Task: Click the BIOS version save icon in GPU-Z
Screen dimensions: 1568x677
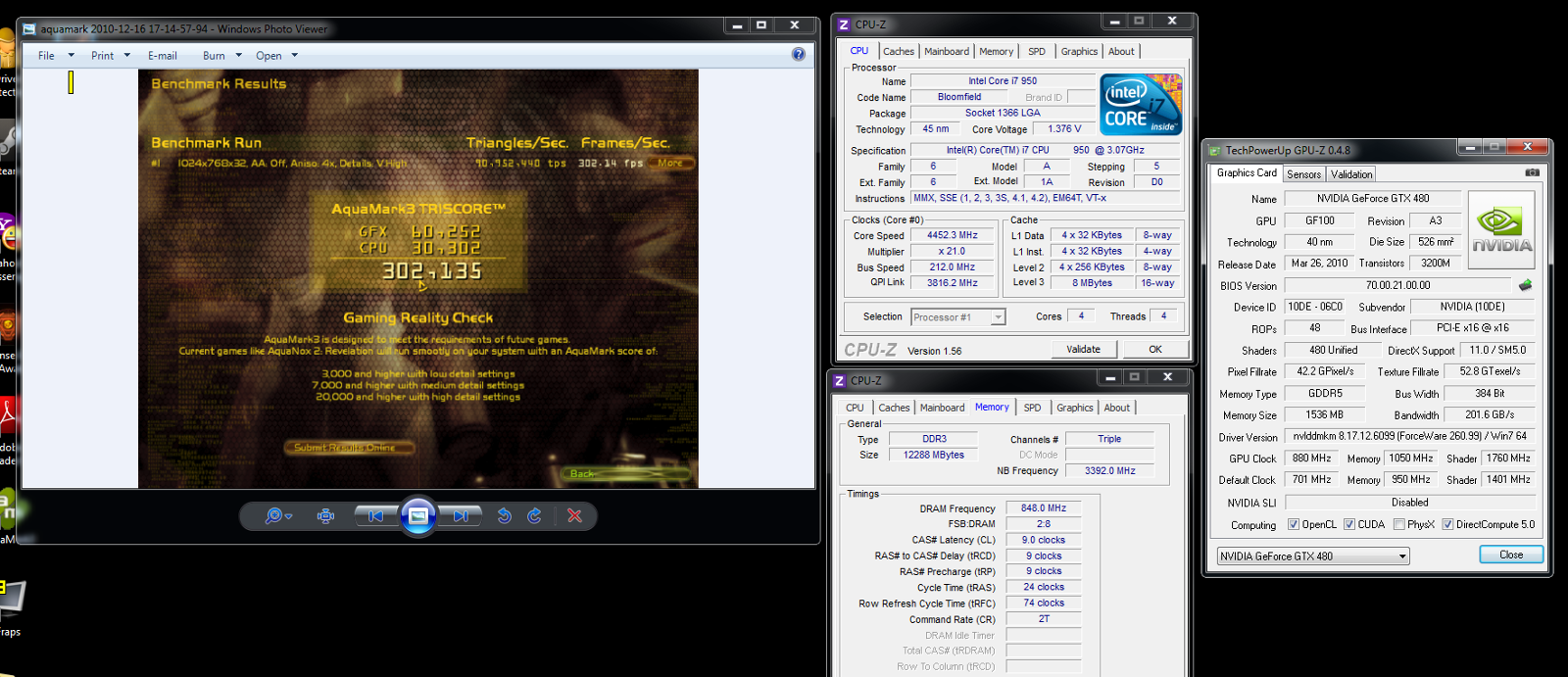Action: 1525,285
